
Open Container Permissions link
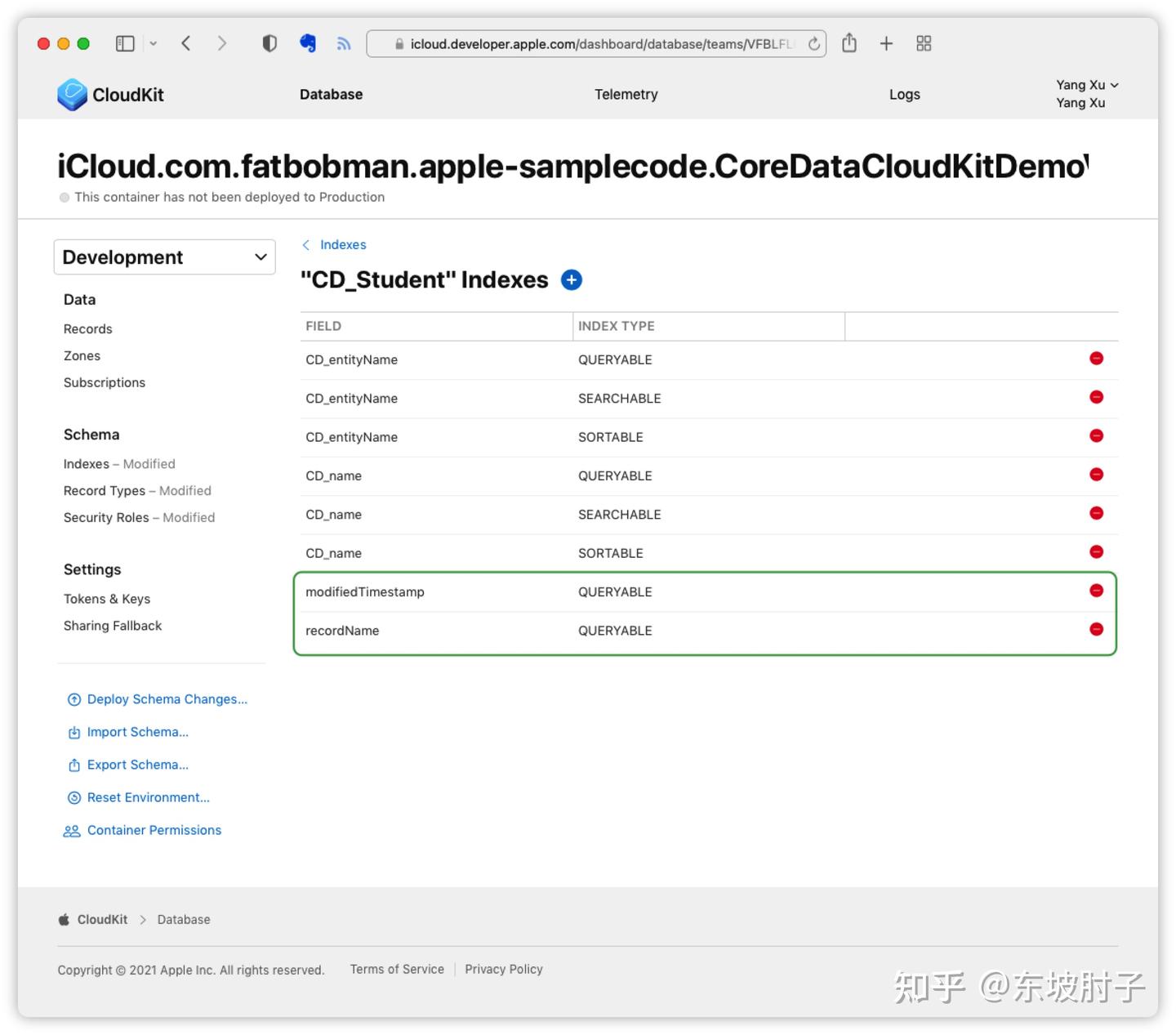coord(142,830)
